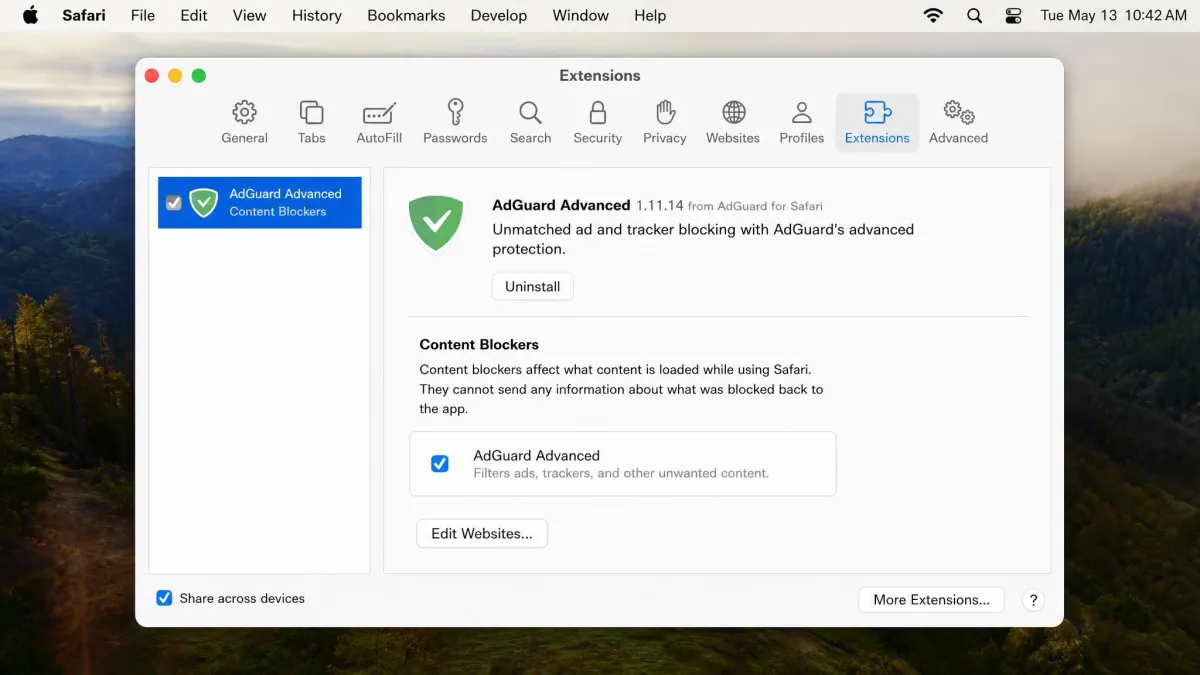Open the Bookmarks menu
The height and width of the screenshot is (675, 1200).
pyautogui.click(x=406, y=15)
